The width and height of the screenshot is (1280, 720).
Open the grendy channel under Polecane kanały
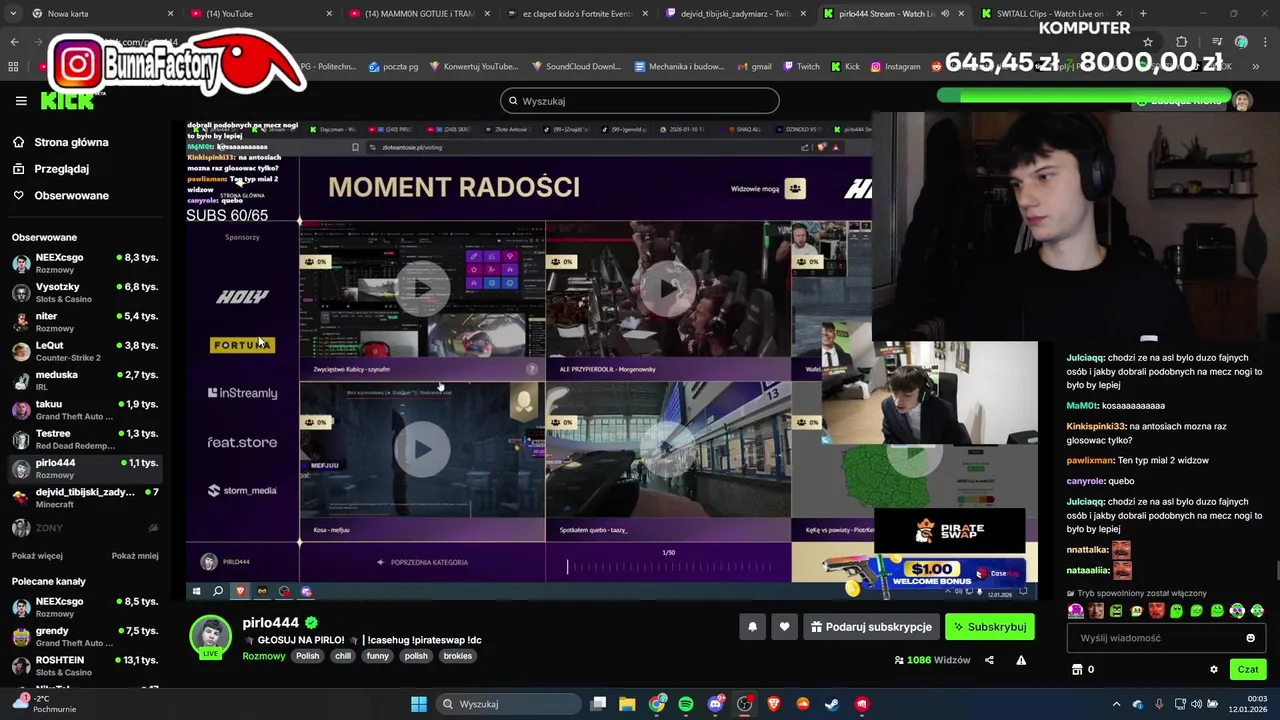click(85, 637)
